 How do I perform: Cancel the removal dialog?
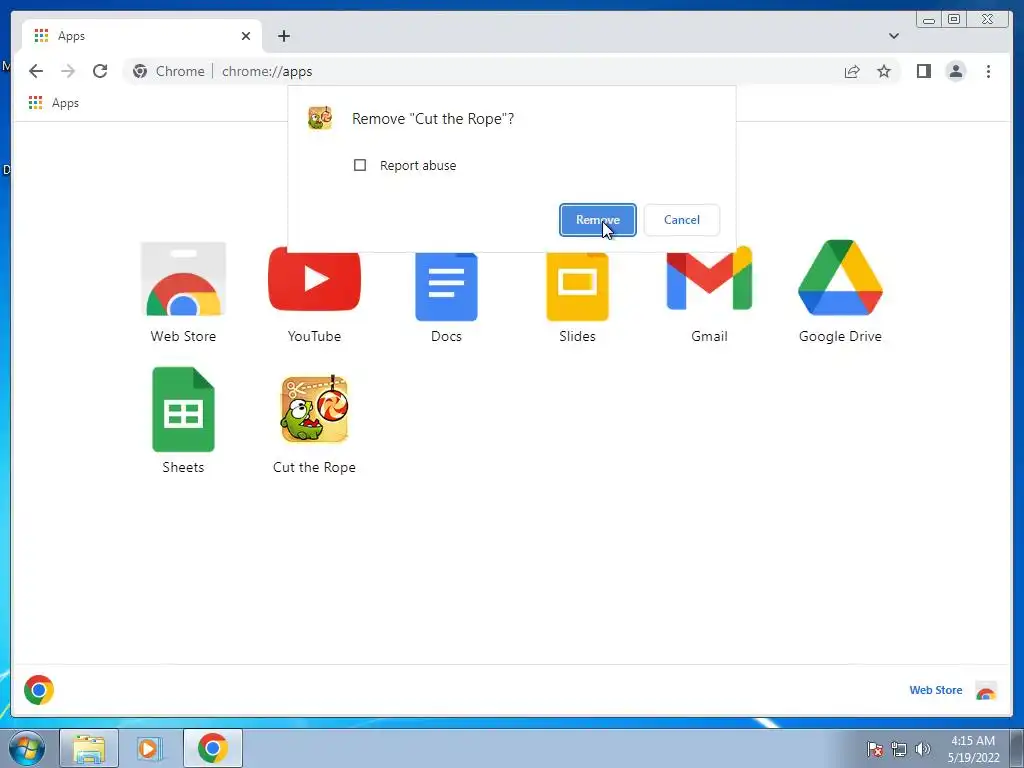682,220
